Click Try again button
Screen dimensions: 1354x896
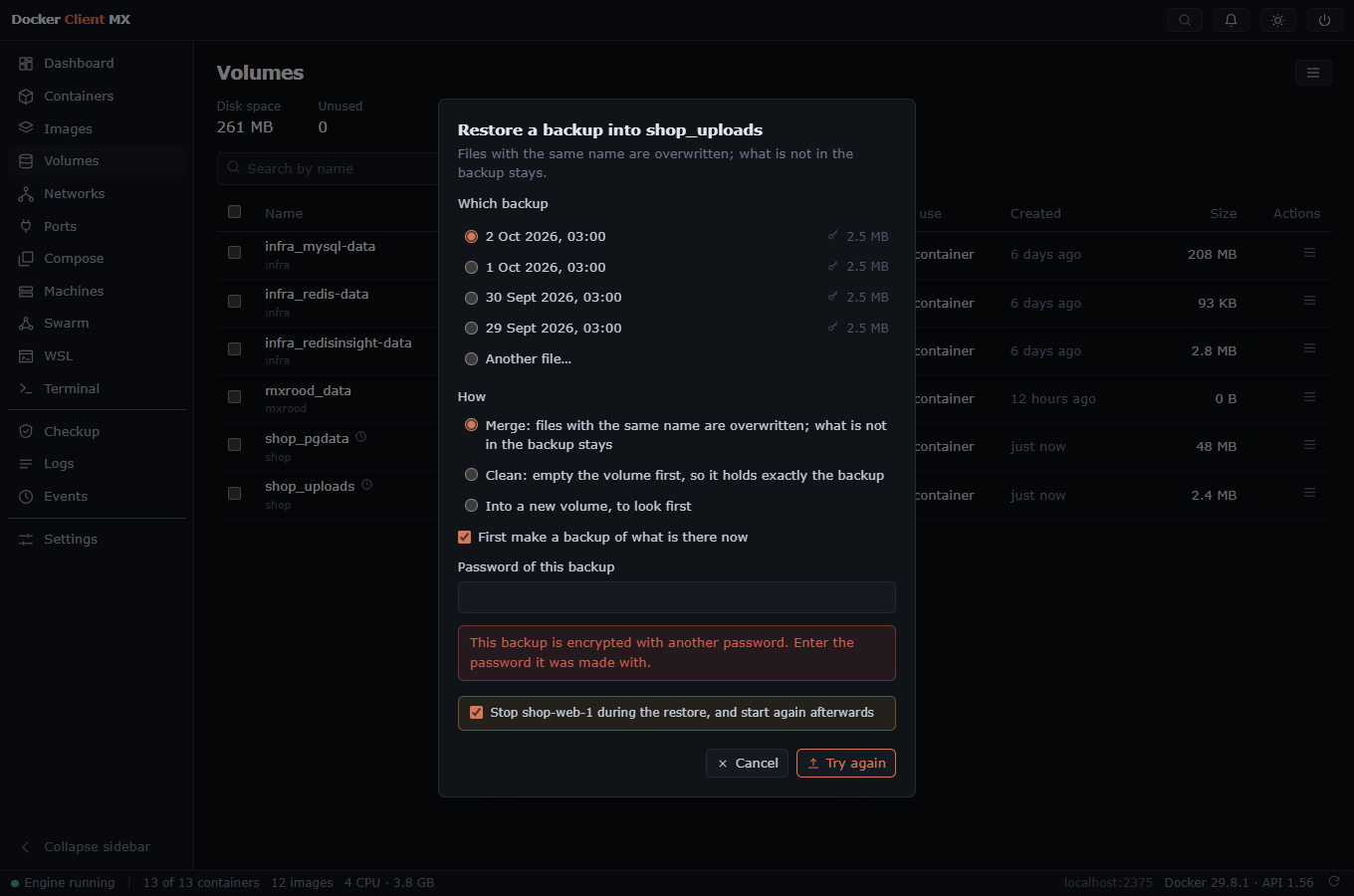846,764
